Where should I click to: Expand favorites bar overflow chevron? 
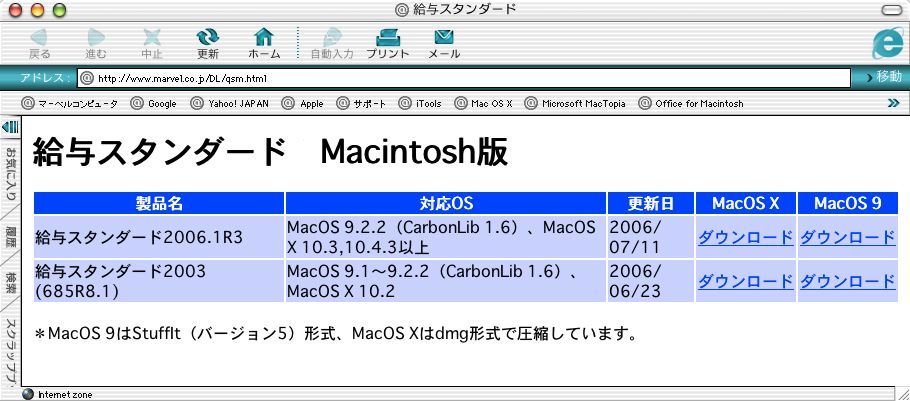coord(893,103)
